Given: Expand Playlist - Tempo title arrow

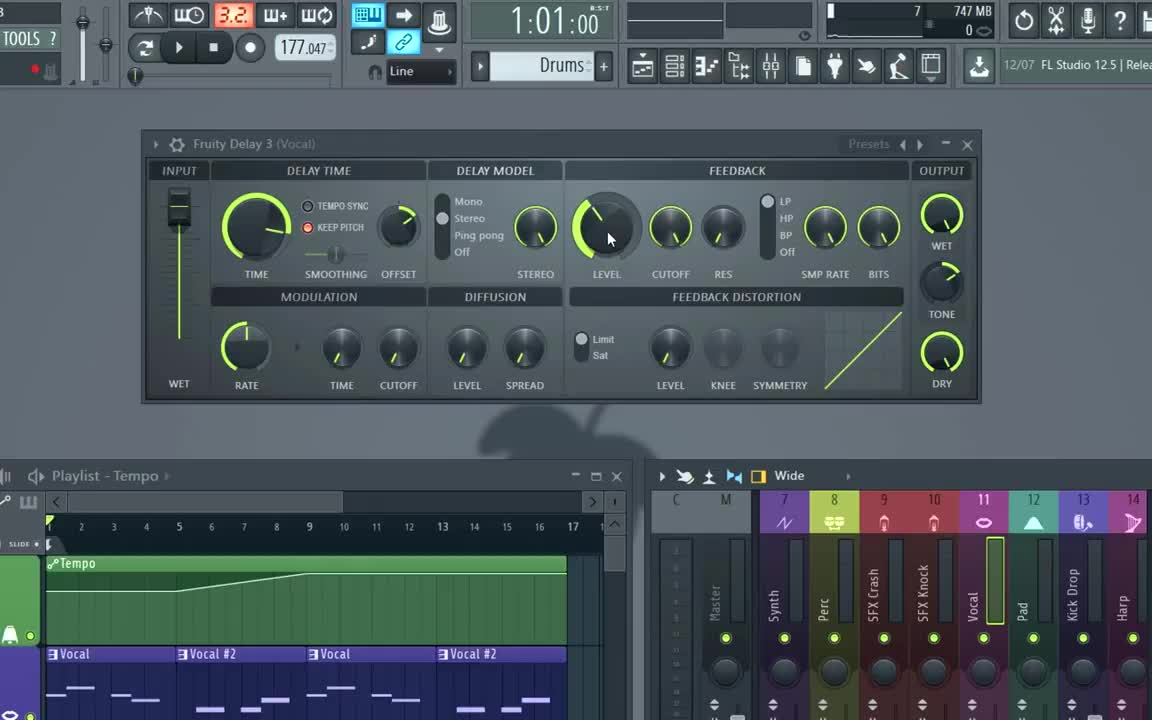Looking at the screenshot, I should (167, 477).
